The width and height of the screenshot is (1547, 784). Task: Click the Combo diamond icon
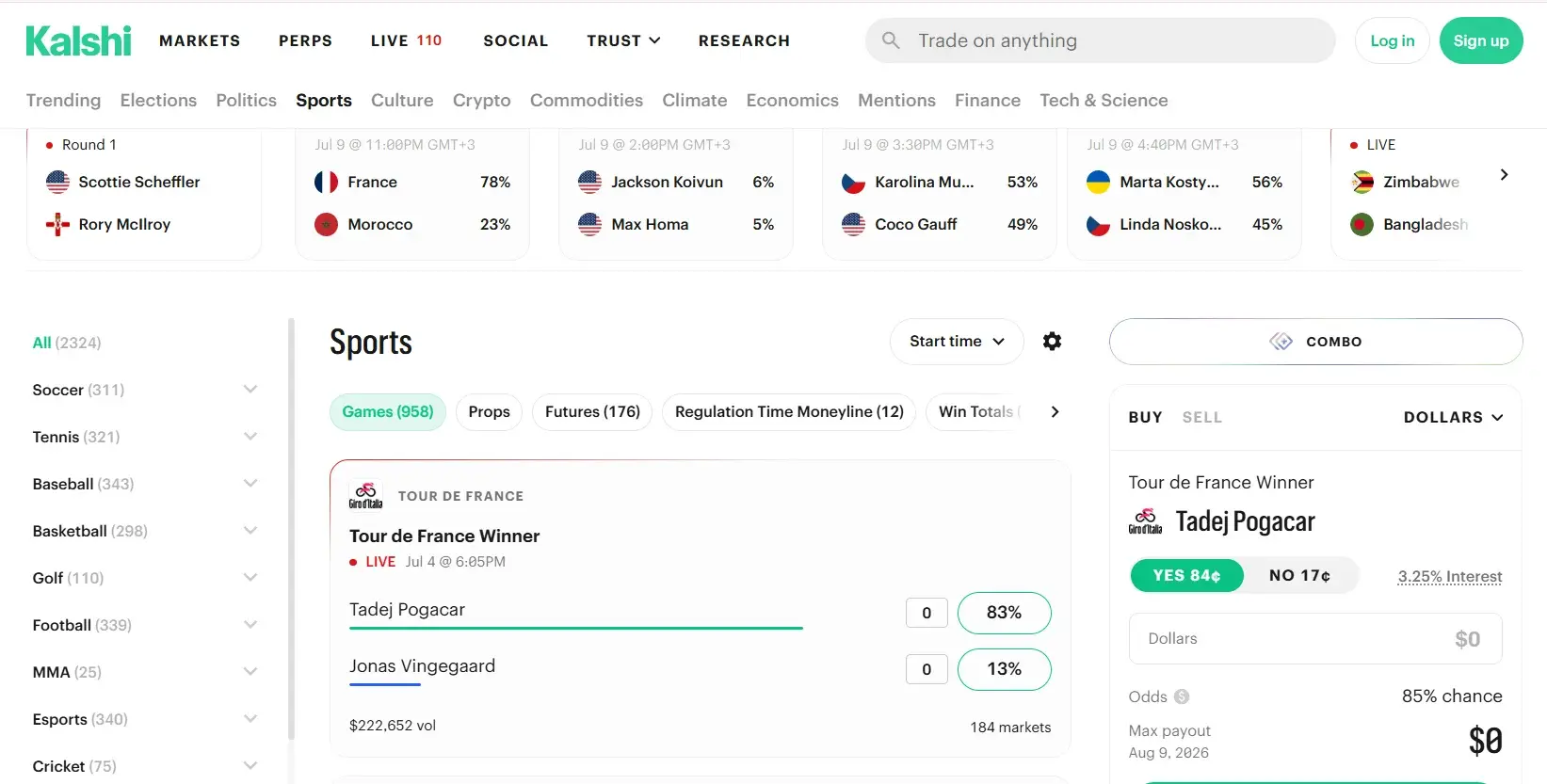[1281, 342]
